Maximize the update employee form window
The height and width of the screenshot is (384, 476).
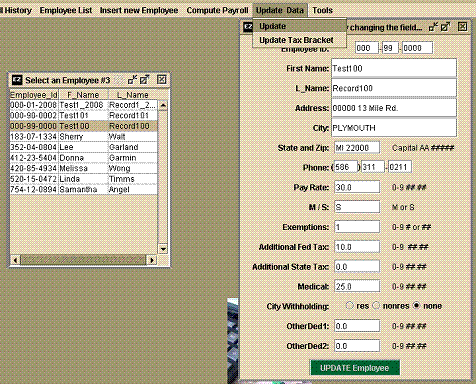(x=445, y=27)
